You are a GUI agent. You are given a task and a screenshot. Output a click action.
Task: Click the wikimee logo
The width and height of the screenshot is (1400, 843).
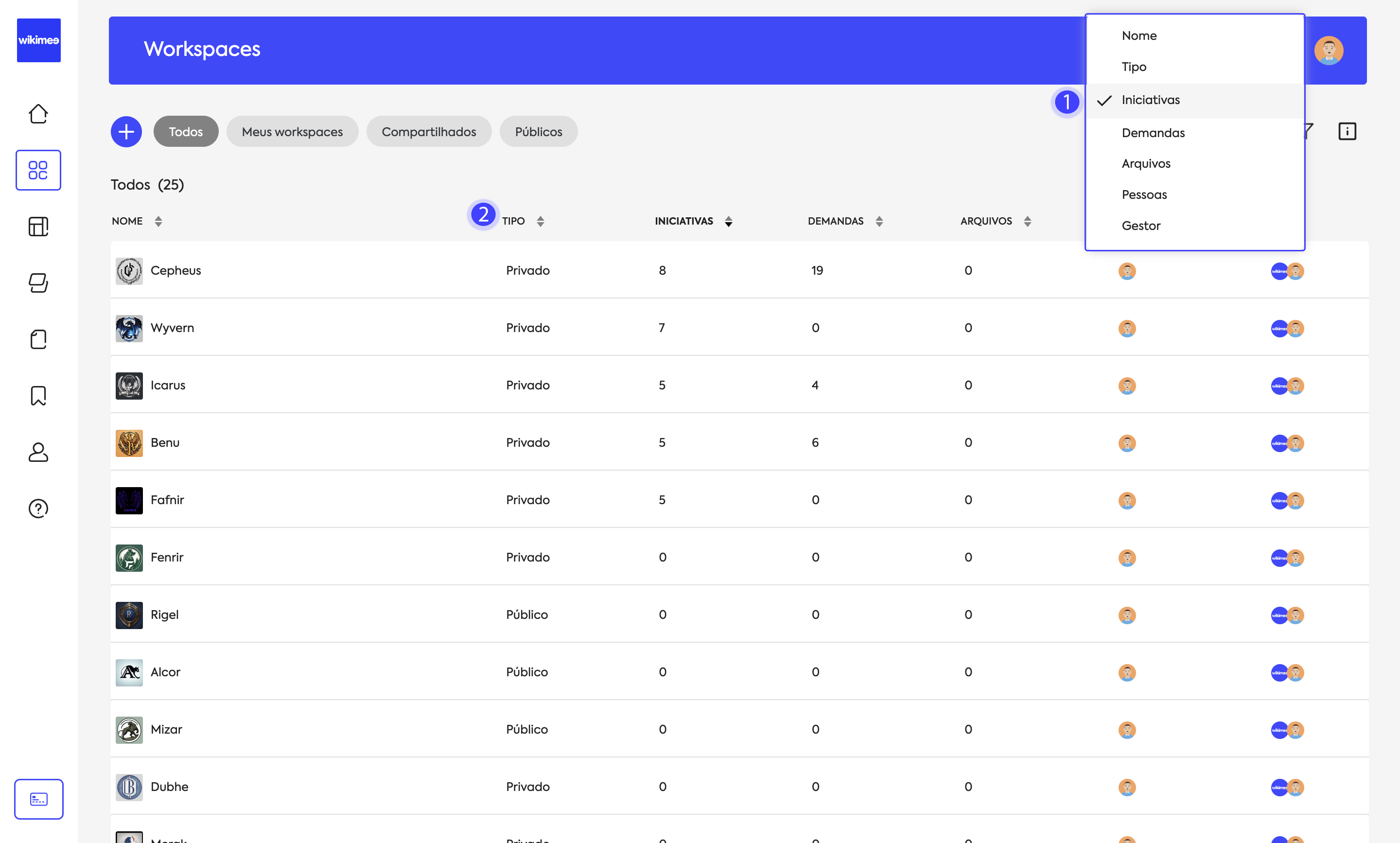tap(38, 40)
